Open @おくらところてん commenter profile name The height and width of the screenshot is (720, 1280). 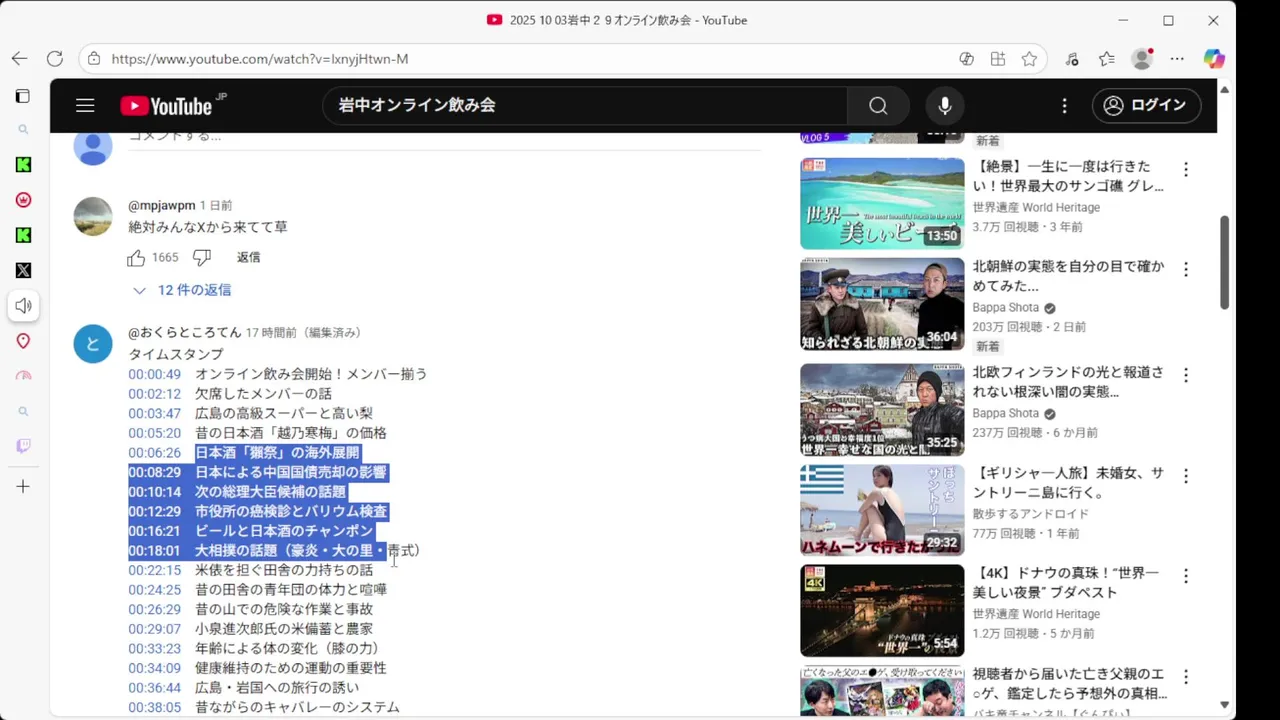185,333
